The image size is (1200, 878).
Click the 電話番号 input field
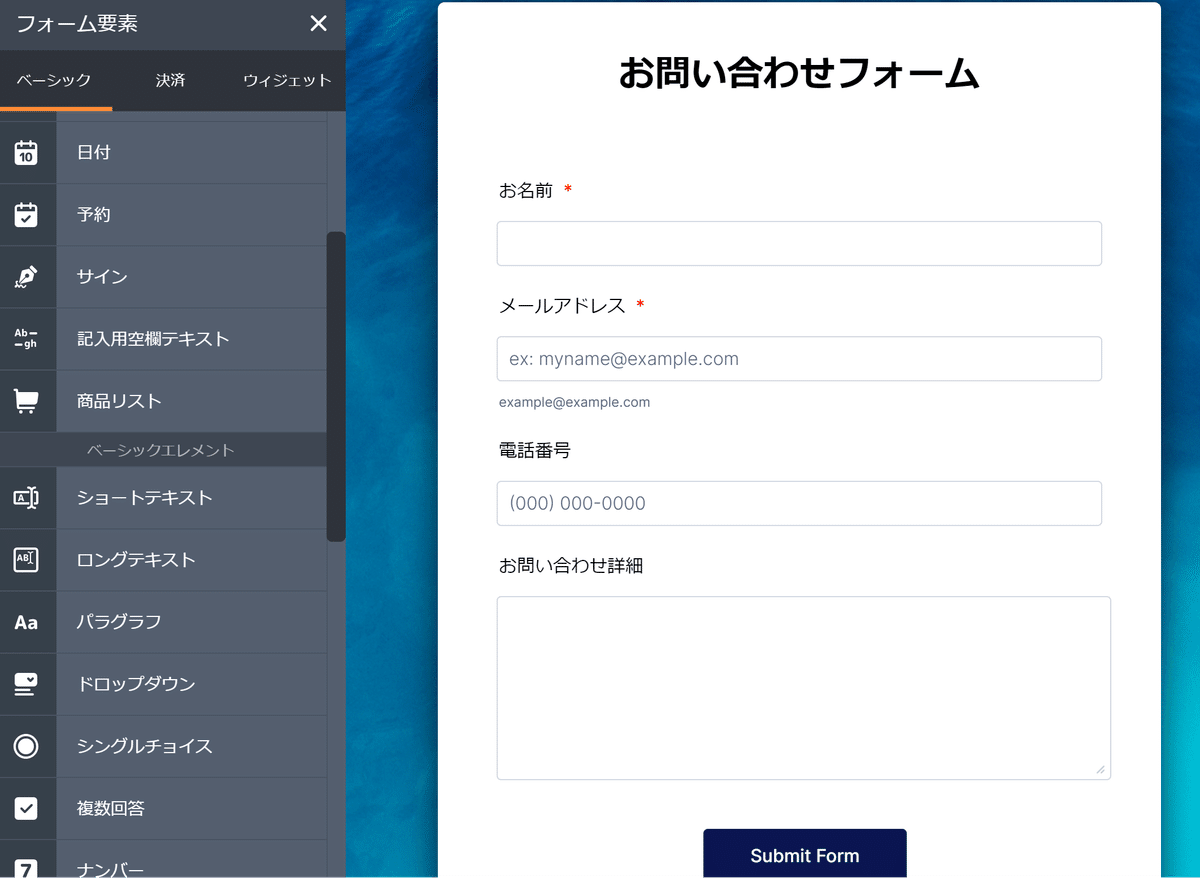[x=799, y=503]
